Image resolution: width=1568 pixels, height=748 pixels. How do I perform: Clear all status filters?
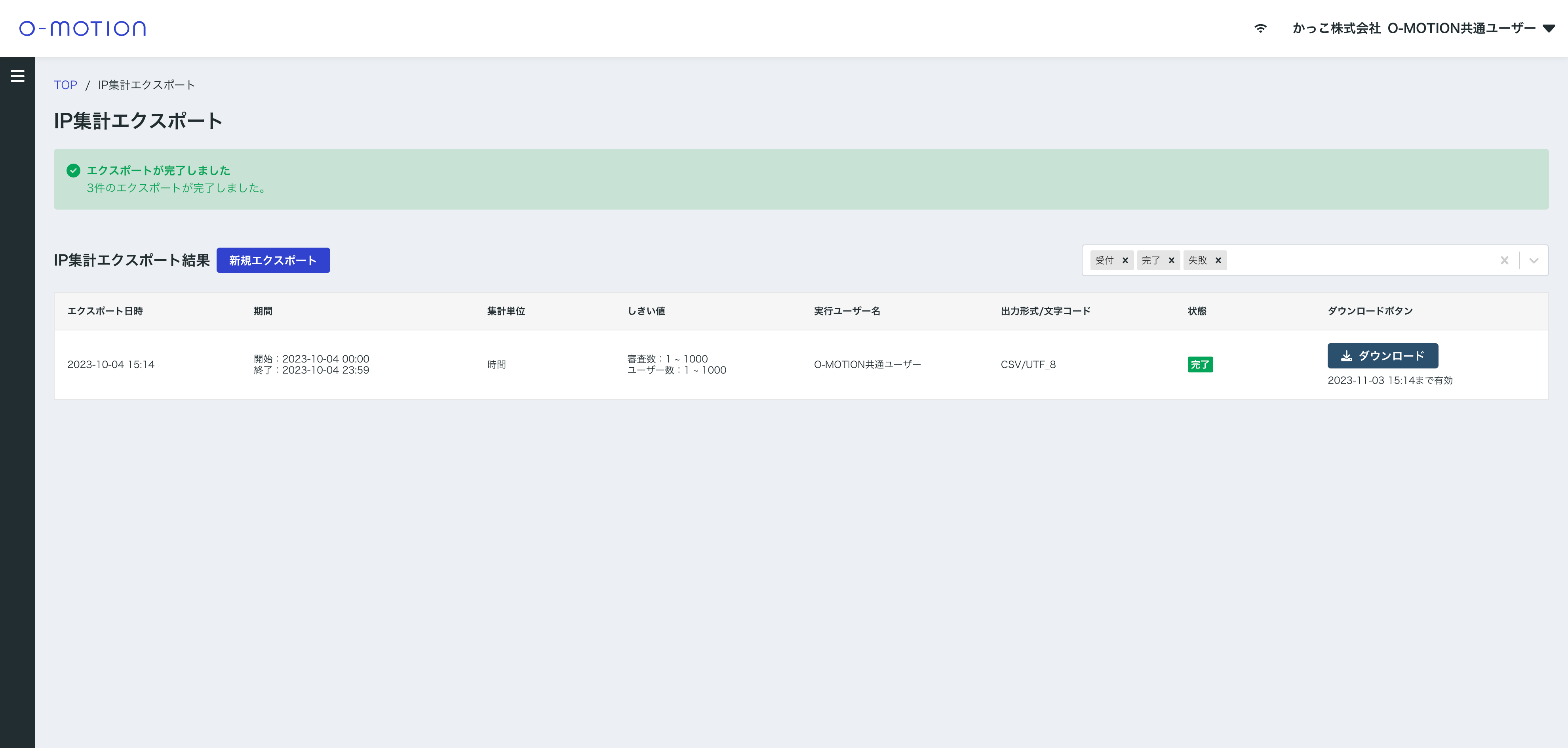tap(1504, 261)
